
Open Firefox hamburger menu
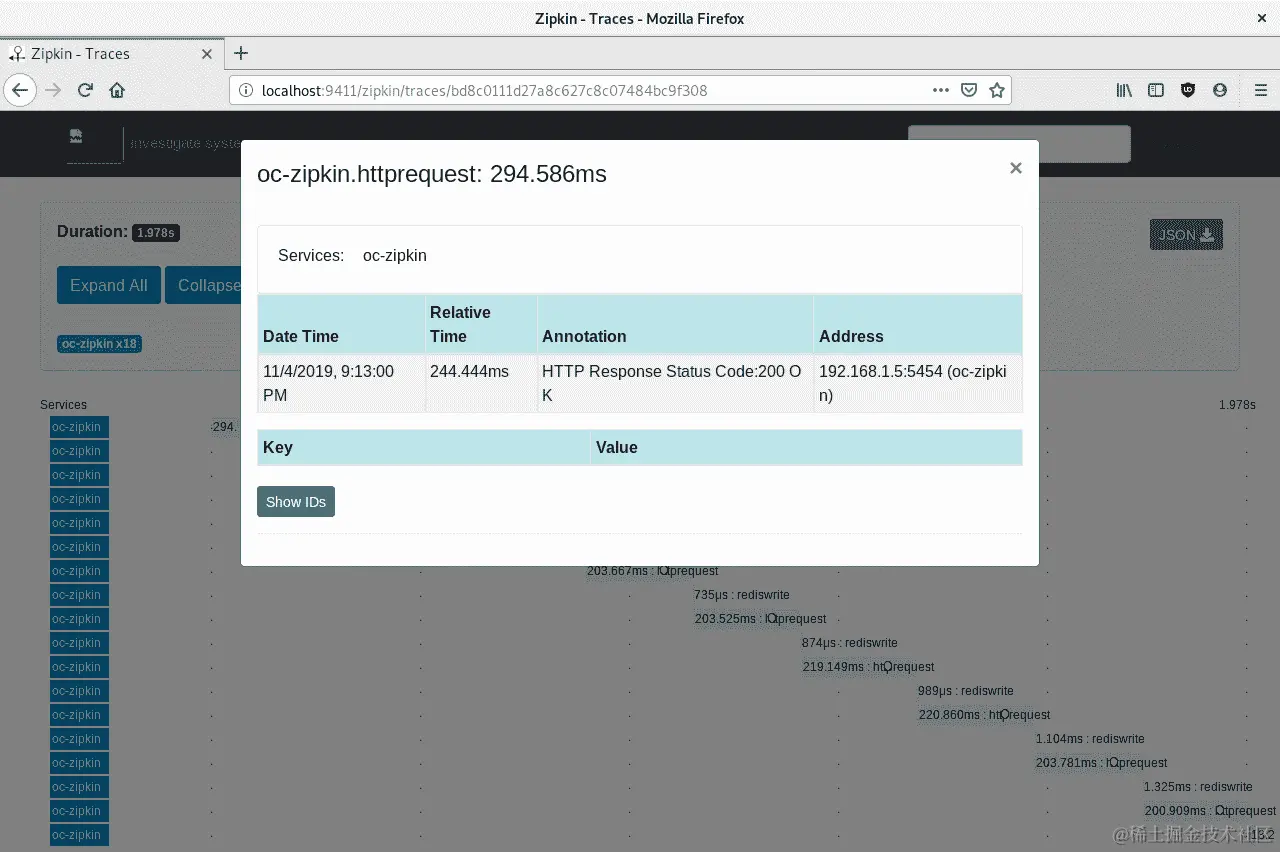pos(1261,90)
